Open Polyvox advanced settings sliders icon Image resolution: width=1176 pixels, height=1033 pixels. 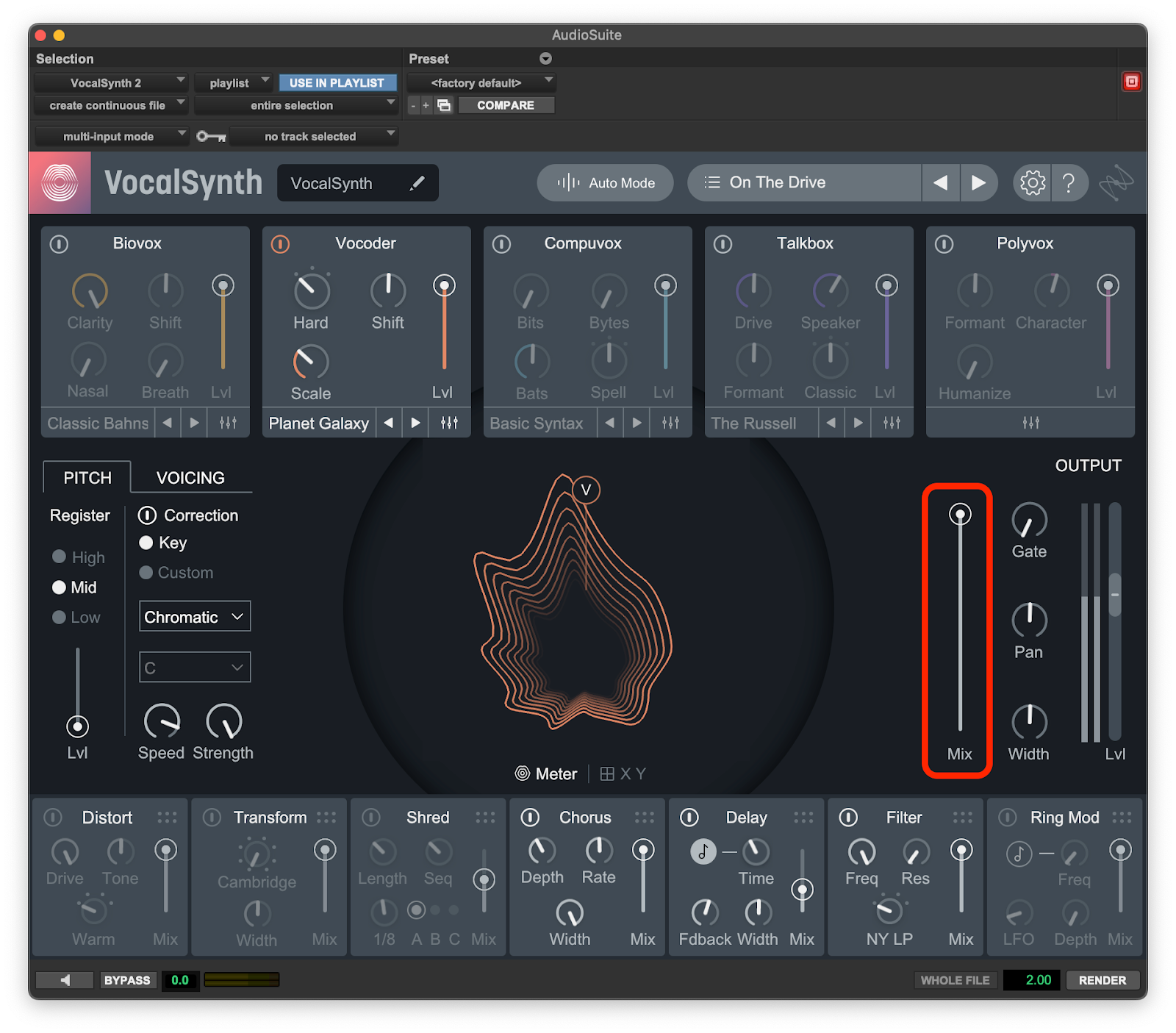point(1030,423)
